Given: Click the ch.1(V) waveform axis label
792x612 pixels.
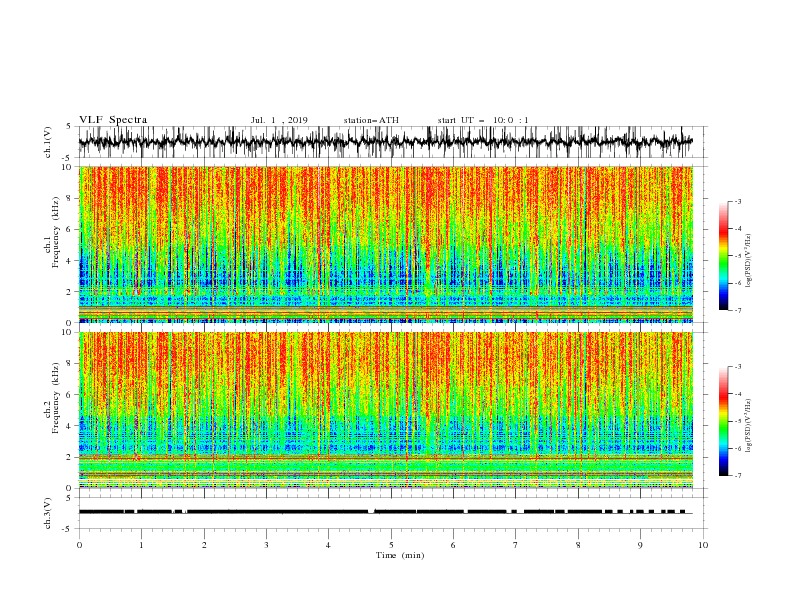Looking at the screenshot, I should pyautogui.click(x=48, y=142).
